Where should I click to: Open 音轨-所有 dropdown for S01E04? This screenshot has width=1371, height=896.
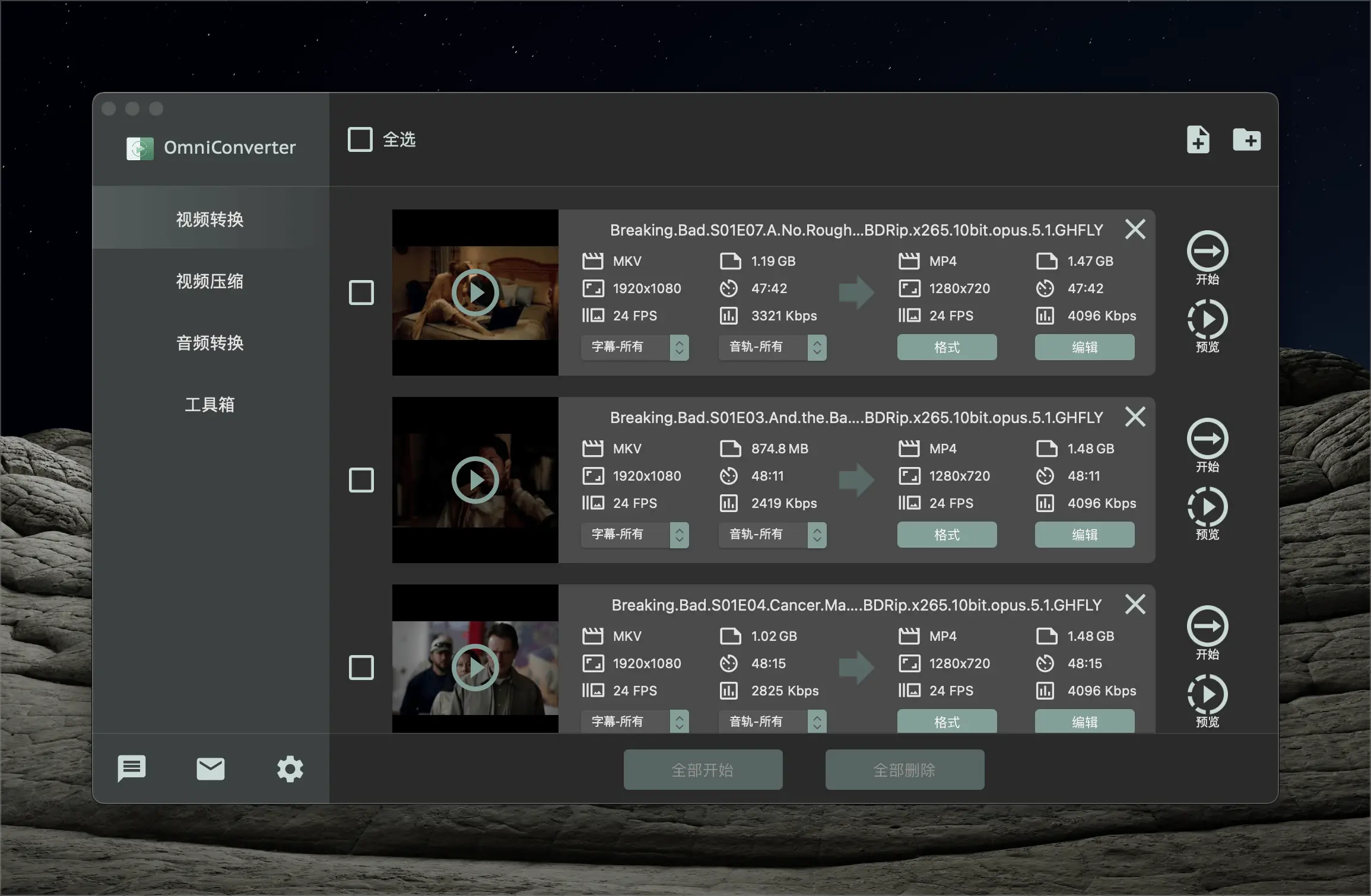click(773, 722)
